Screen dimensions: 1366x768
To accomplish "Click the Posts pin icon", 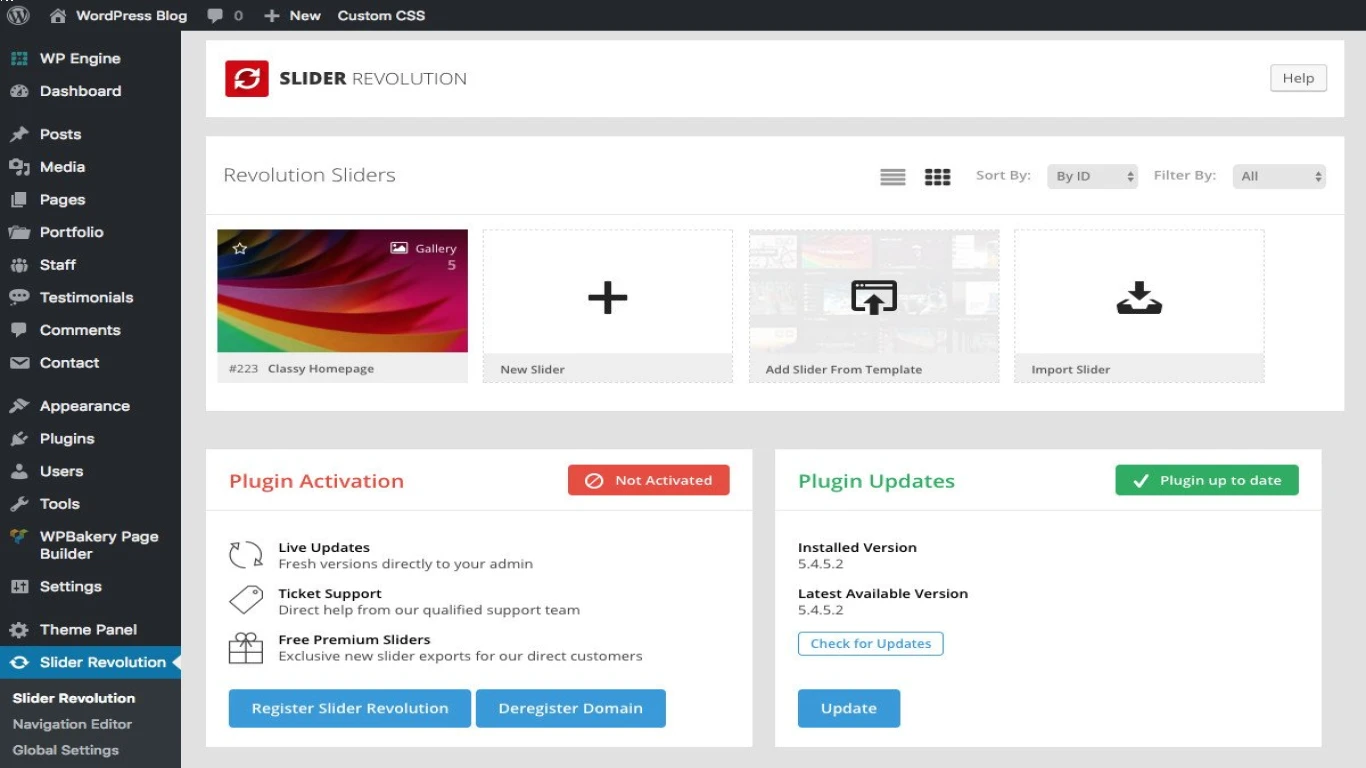I will (x=19, y=135).
